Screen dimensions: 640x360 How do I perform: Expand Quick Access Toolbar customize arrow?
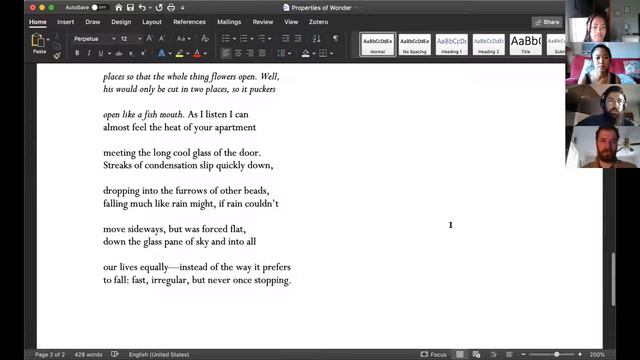pos(182,8)
